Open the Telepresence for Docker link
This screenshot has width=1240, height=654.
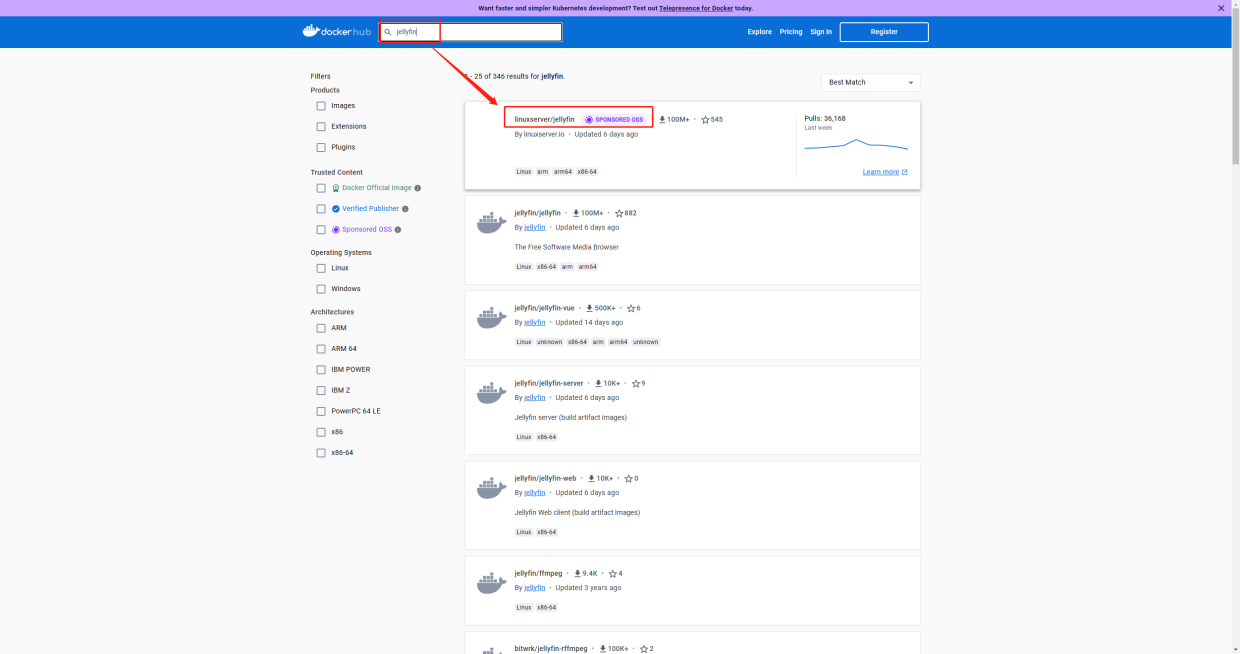[696, 8]
